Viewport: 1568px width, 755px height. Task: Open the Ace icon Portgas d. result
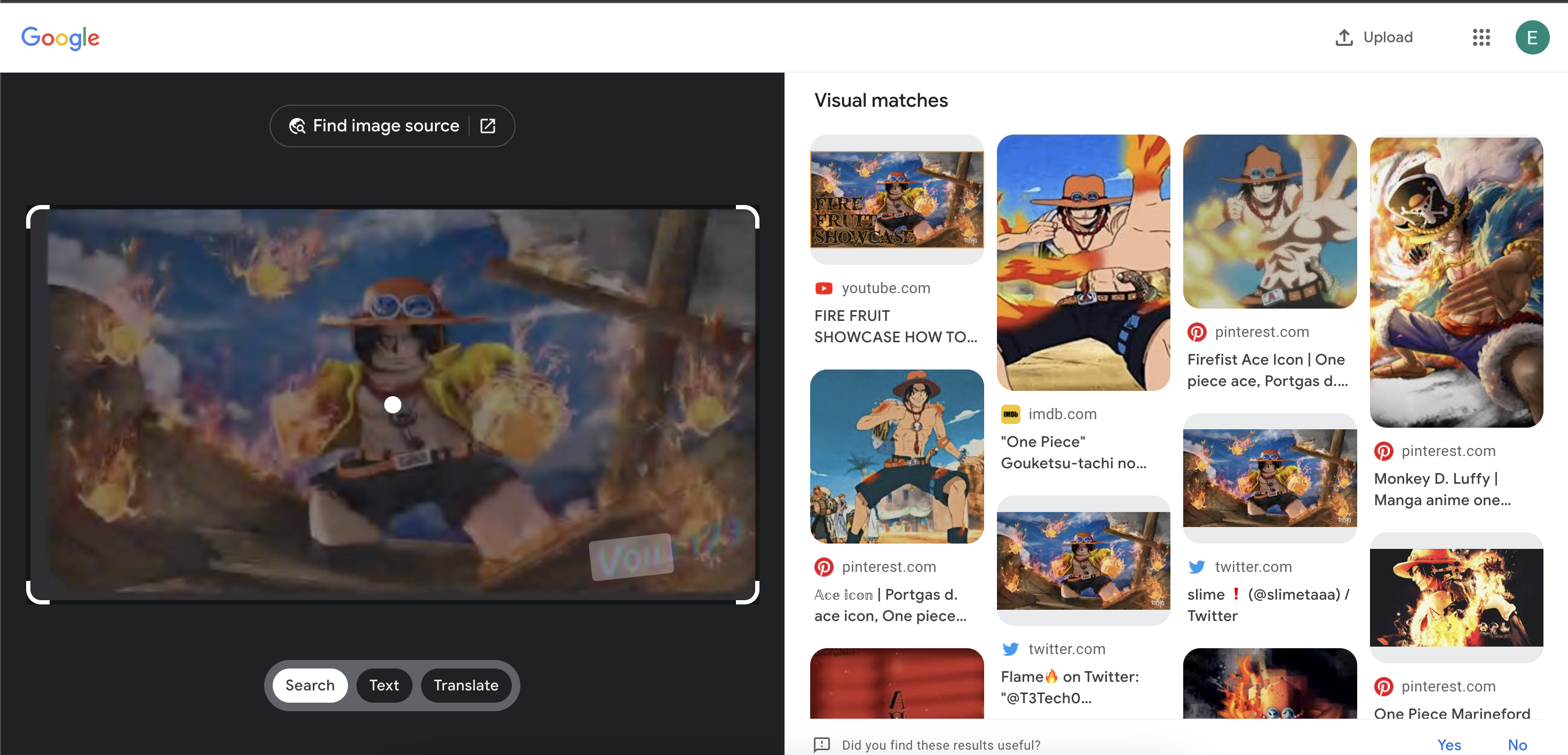click(890, 605)
